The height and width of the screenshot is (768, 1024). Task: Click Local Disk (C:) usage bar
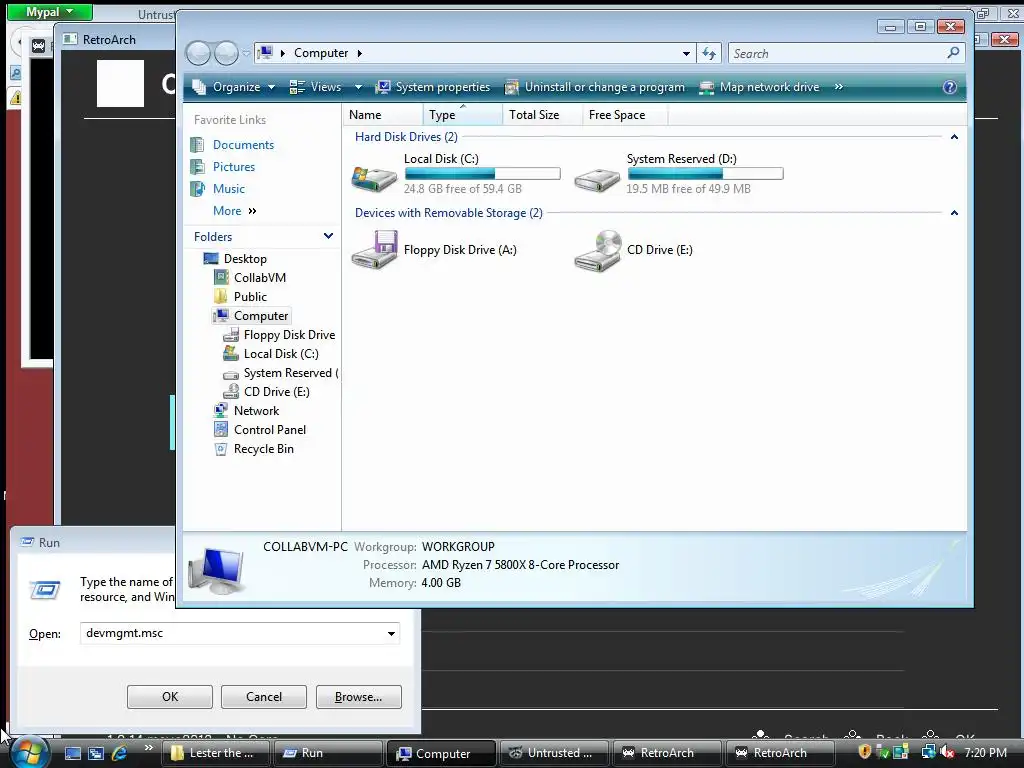tap(483, 174)
